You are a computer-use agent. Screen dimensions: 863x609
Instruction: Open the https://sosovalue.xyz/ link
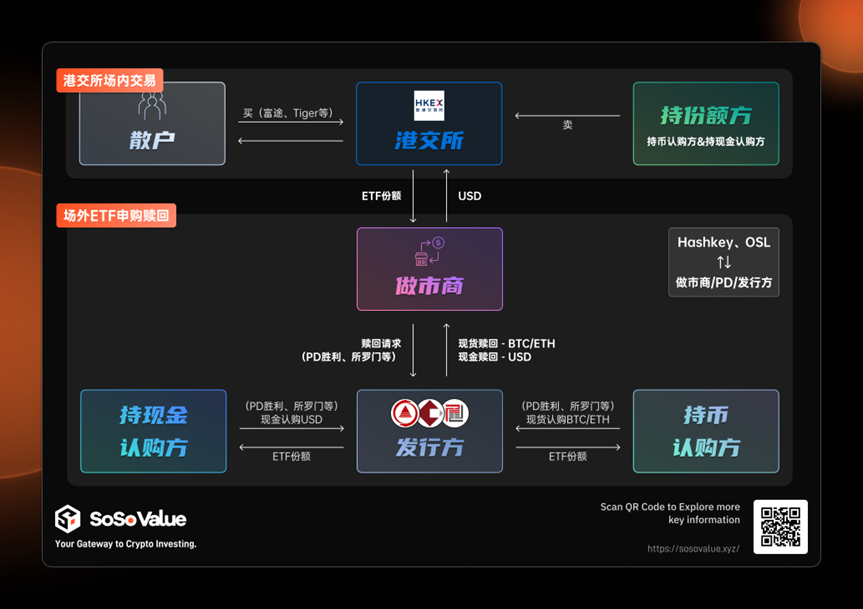[x=693, y=548]
